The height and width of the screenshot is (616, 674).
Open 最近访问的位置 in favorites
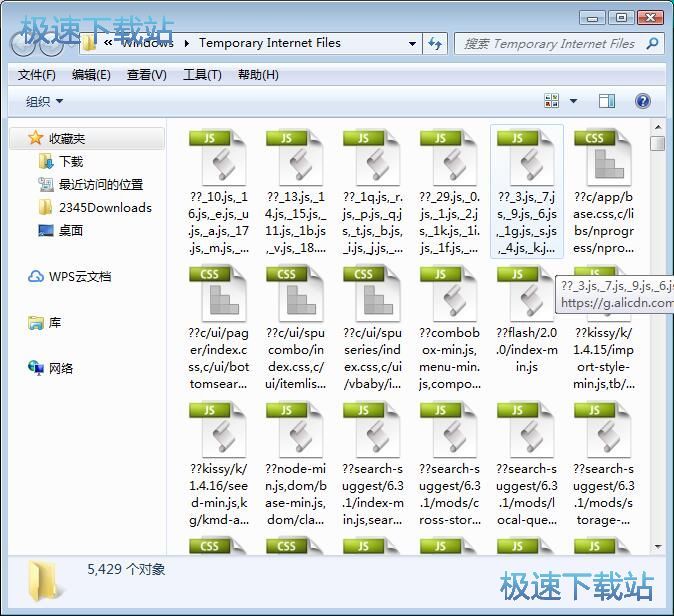coord(90,185)
